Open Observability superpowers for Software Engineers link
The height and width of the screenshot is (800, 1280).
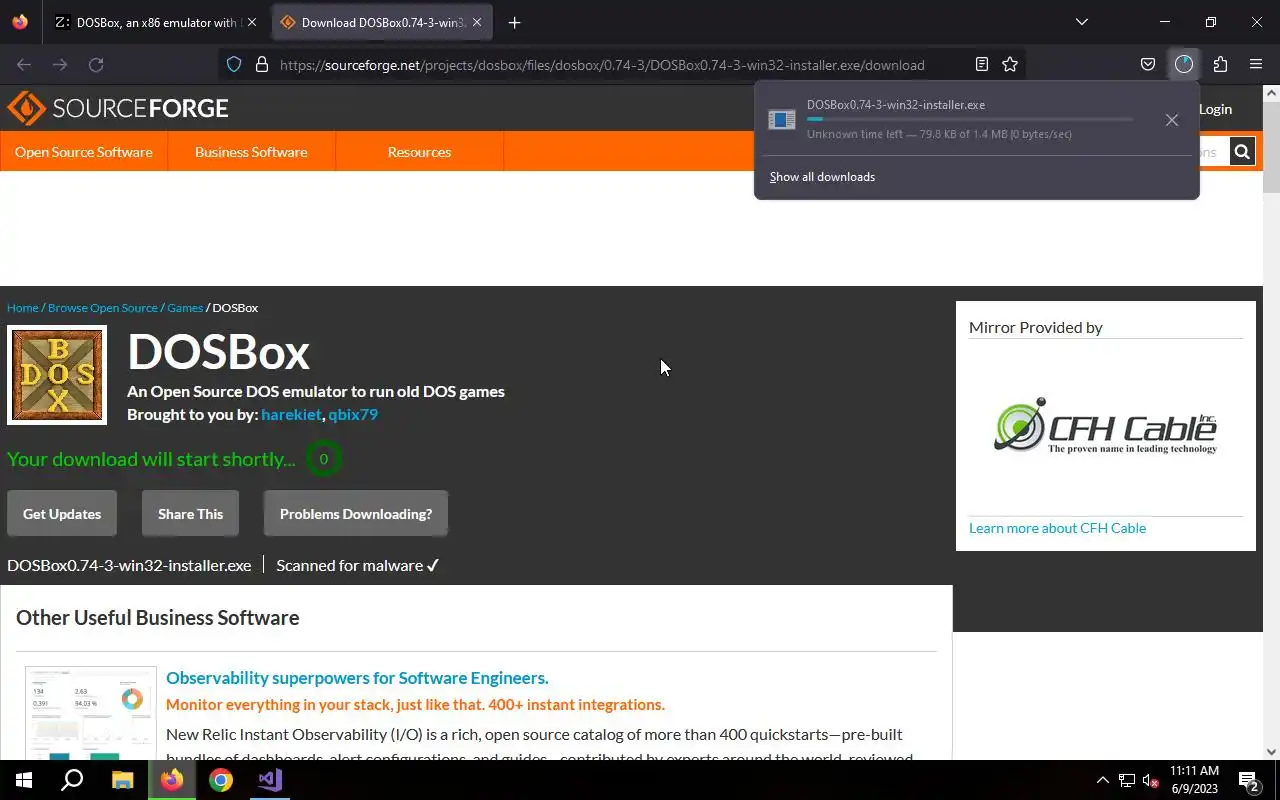(x=357, y=678)
